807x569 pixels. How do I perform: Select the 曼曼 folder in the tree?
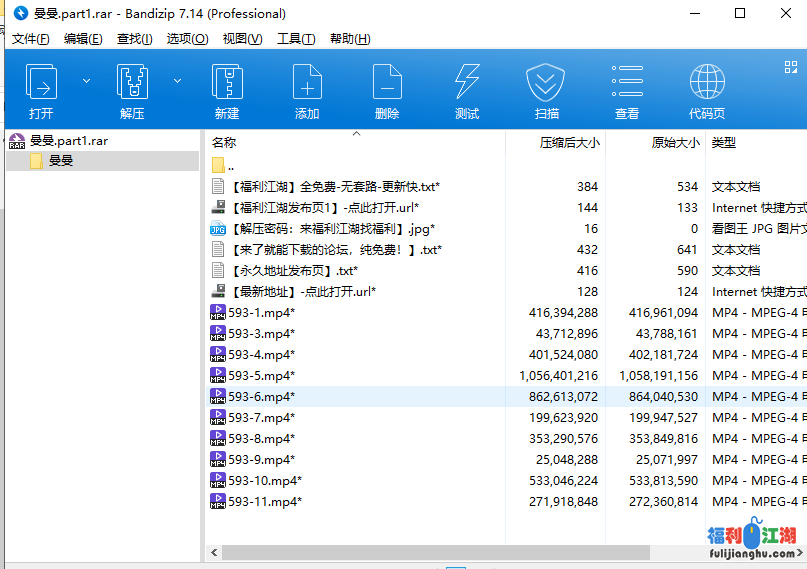(61, 160)
